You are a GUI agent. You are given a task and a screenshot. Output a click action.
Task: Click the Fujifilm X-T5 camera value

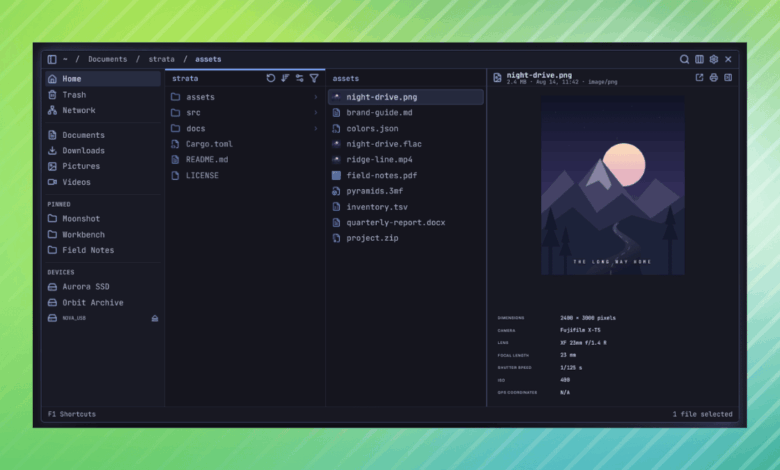pos(580,330)
